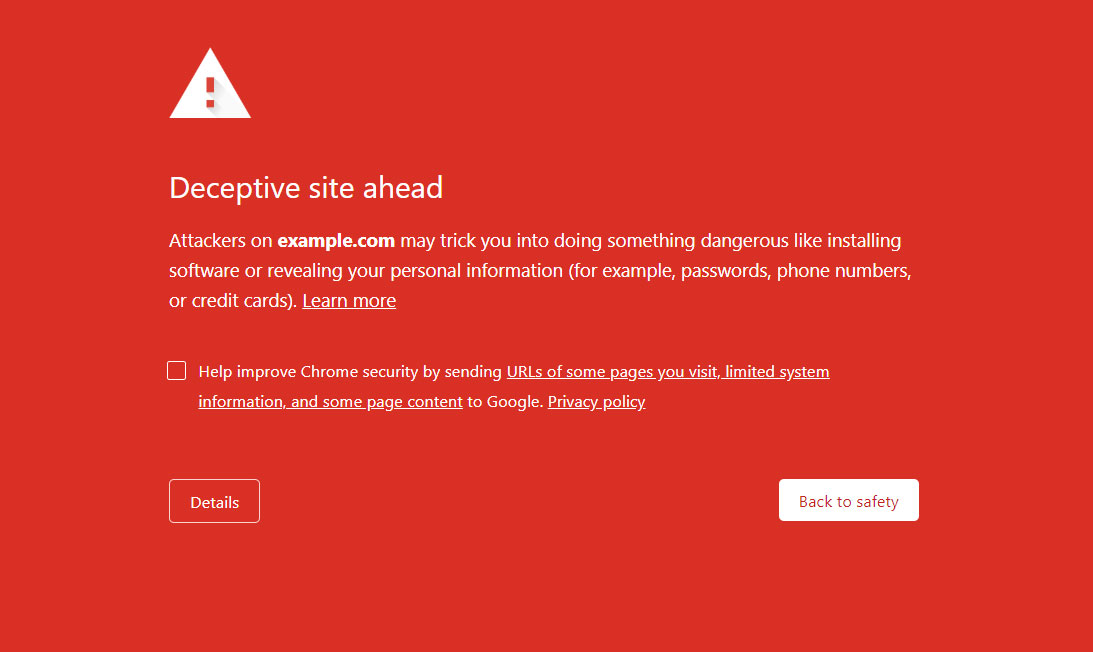Click the bold example.com domain name
This screenshot has width=1093, height=652.
[x=336, y=241]
